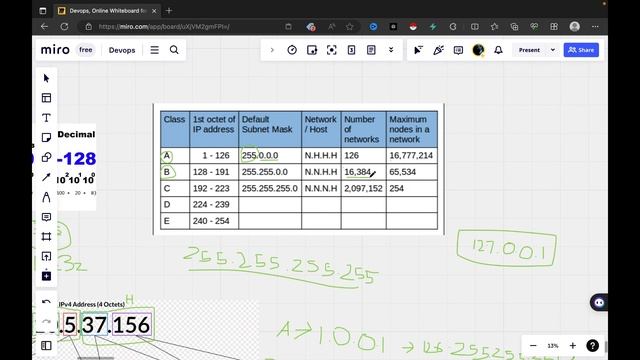Click the 13% zoom level
This screenshot has width=640, height=360.
click(553, 346)
